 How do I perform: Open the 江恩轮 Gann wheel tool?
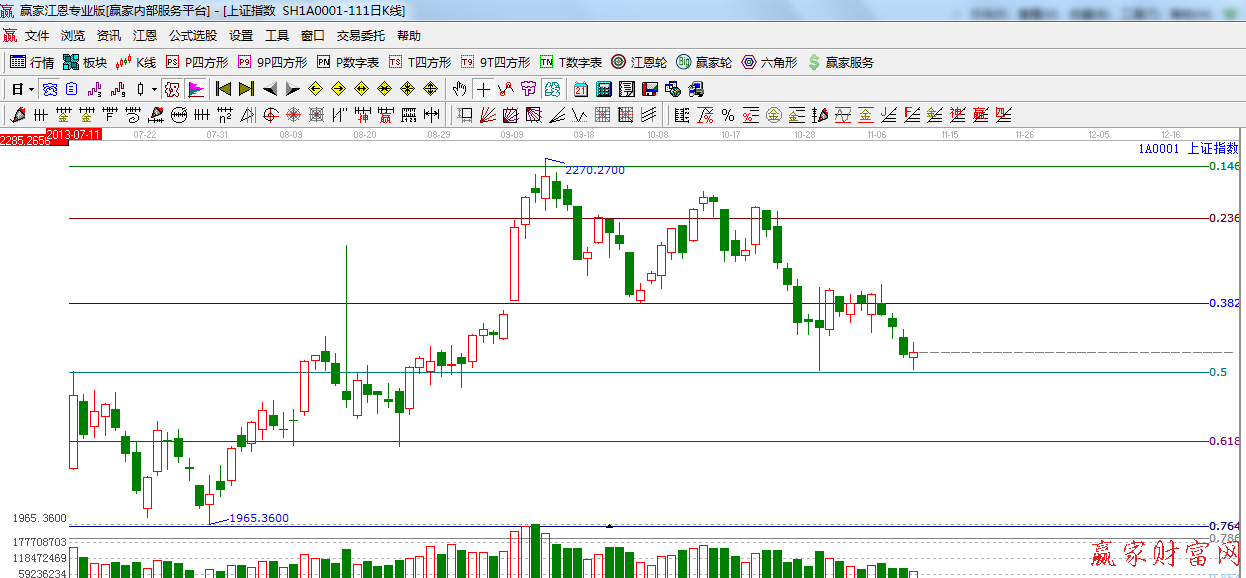tap(639, 62)
